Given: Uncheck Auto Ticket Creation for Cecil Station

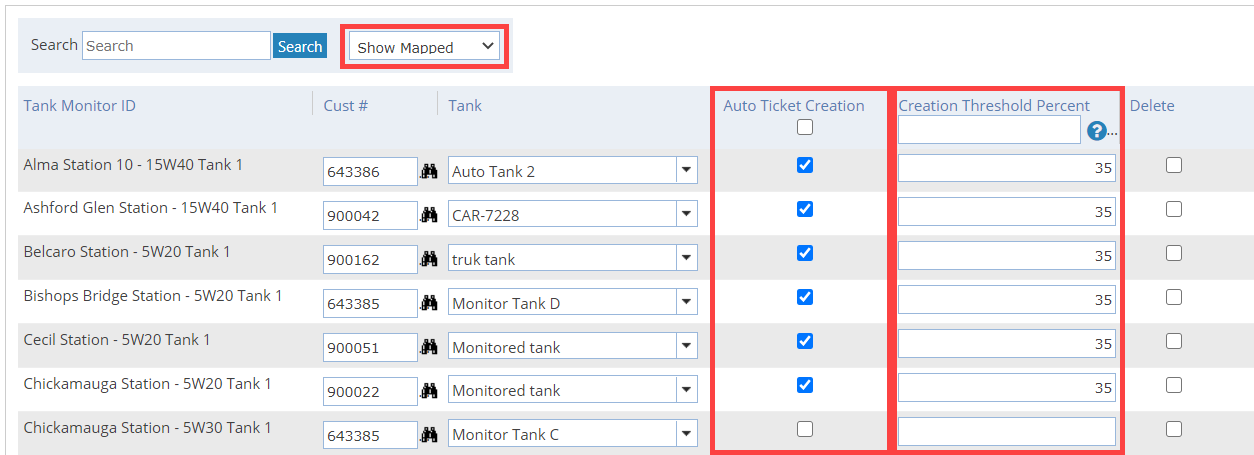Looking at the screenshot, I should pyautogui.click(x=805, y=341).
